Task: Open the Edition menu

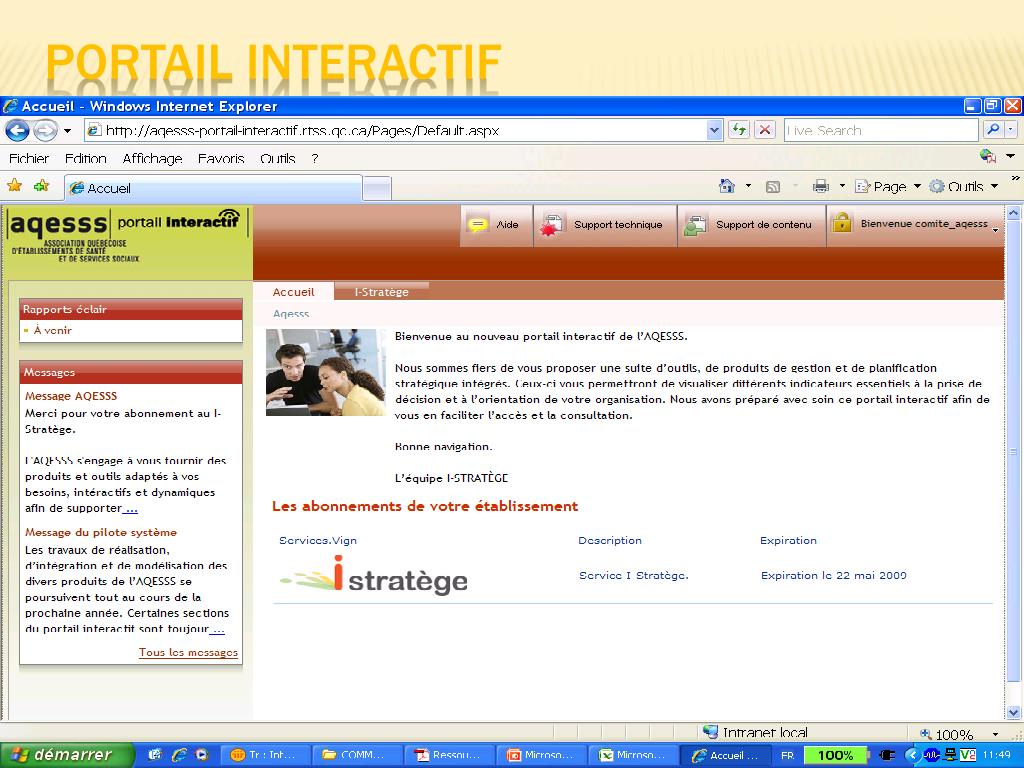Action: click(x=86, y=159)
